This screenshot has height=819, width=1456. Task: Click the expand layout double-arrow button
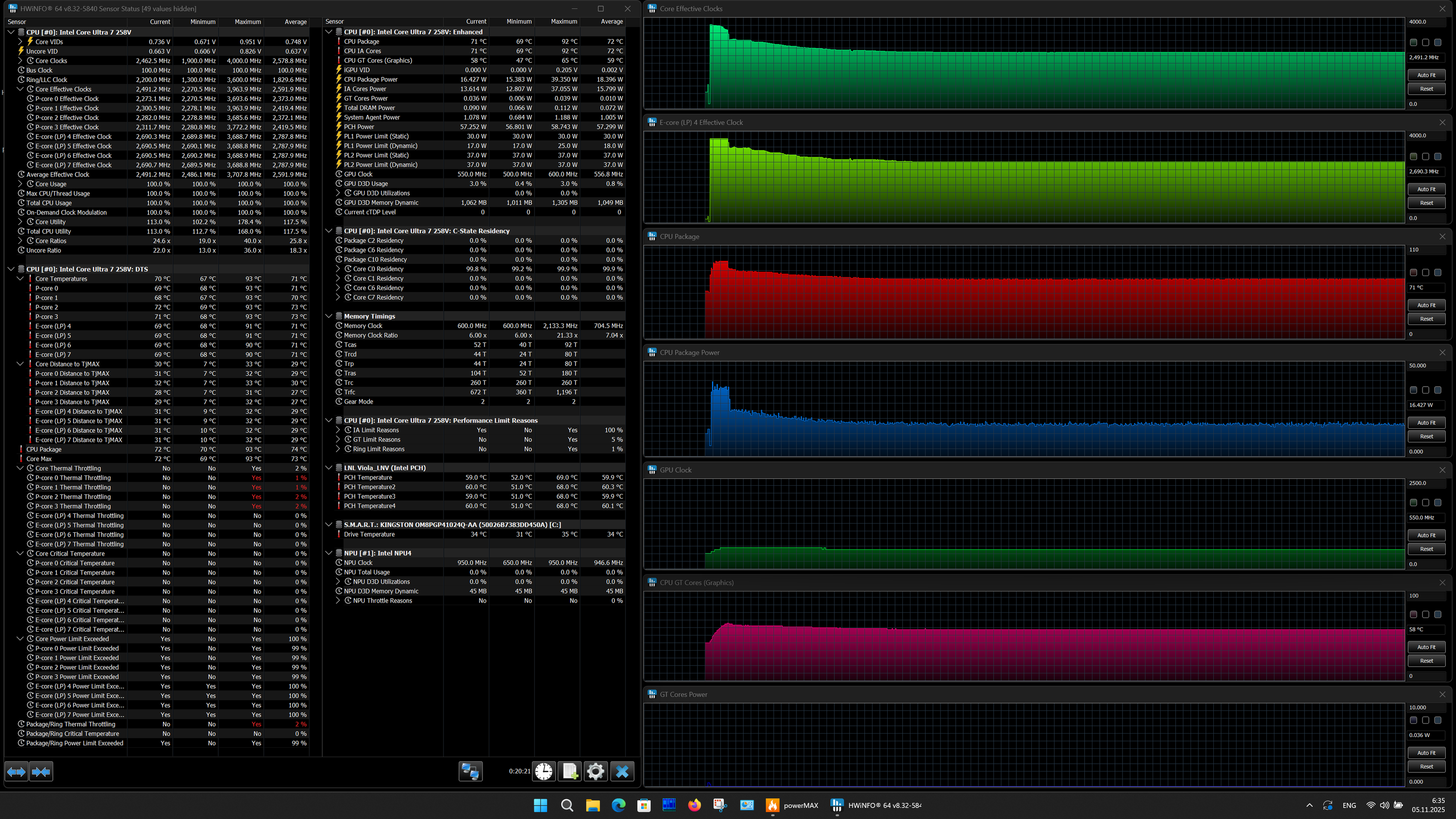[x=17, y=771]
